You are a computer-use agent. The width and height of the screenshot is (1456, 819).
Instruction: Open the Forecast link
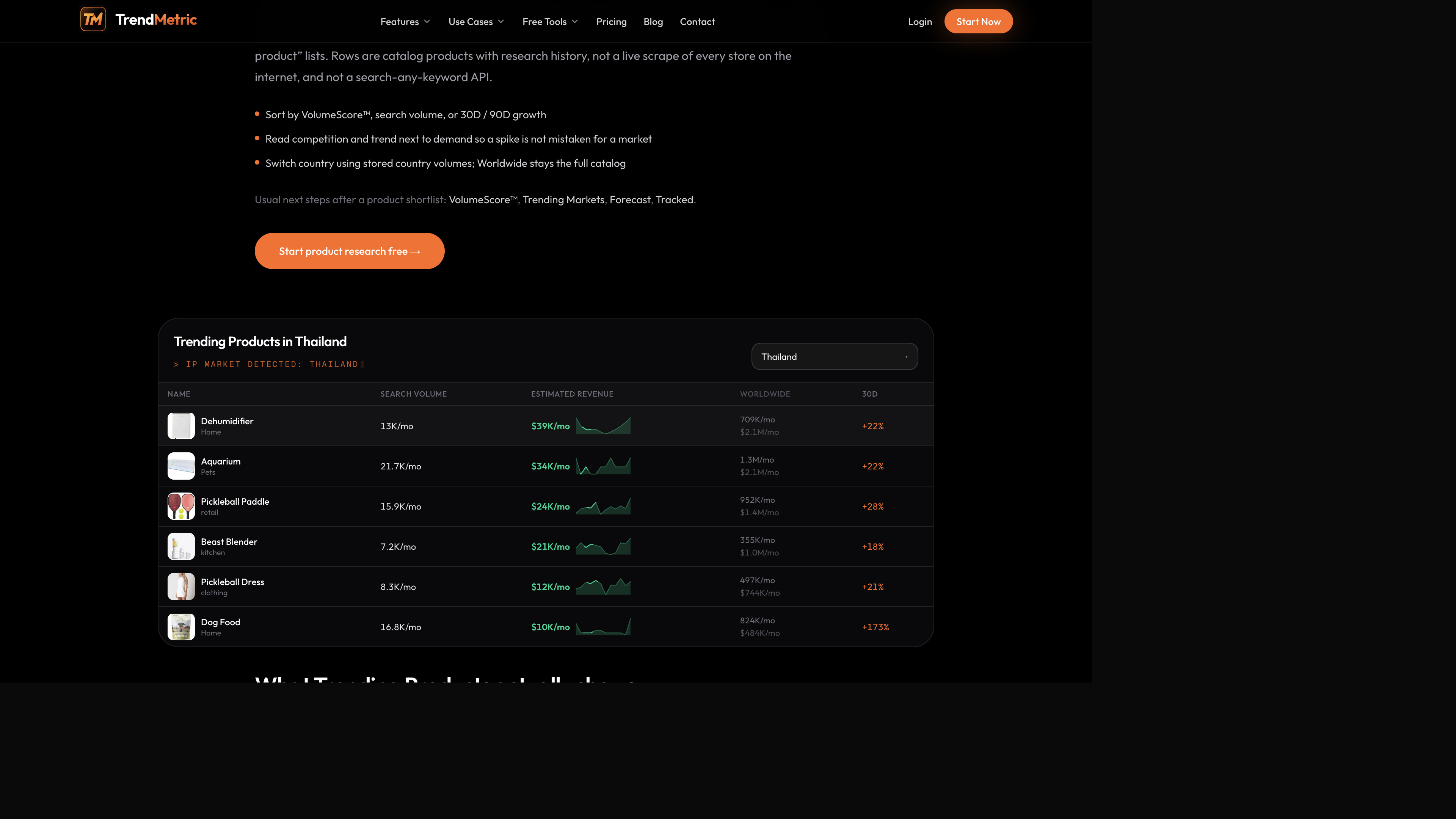click(x=630, y=199)
